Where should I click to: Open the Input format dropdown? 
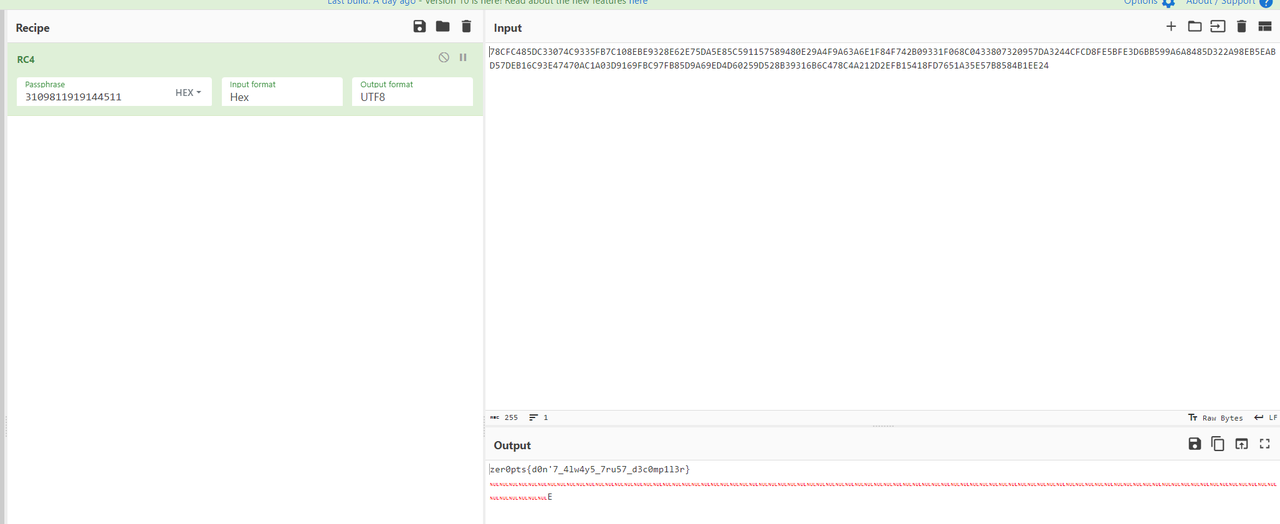(282, 97)
